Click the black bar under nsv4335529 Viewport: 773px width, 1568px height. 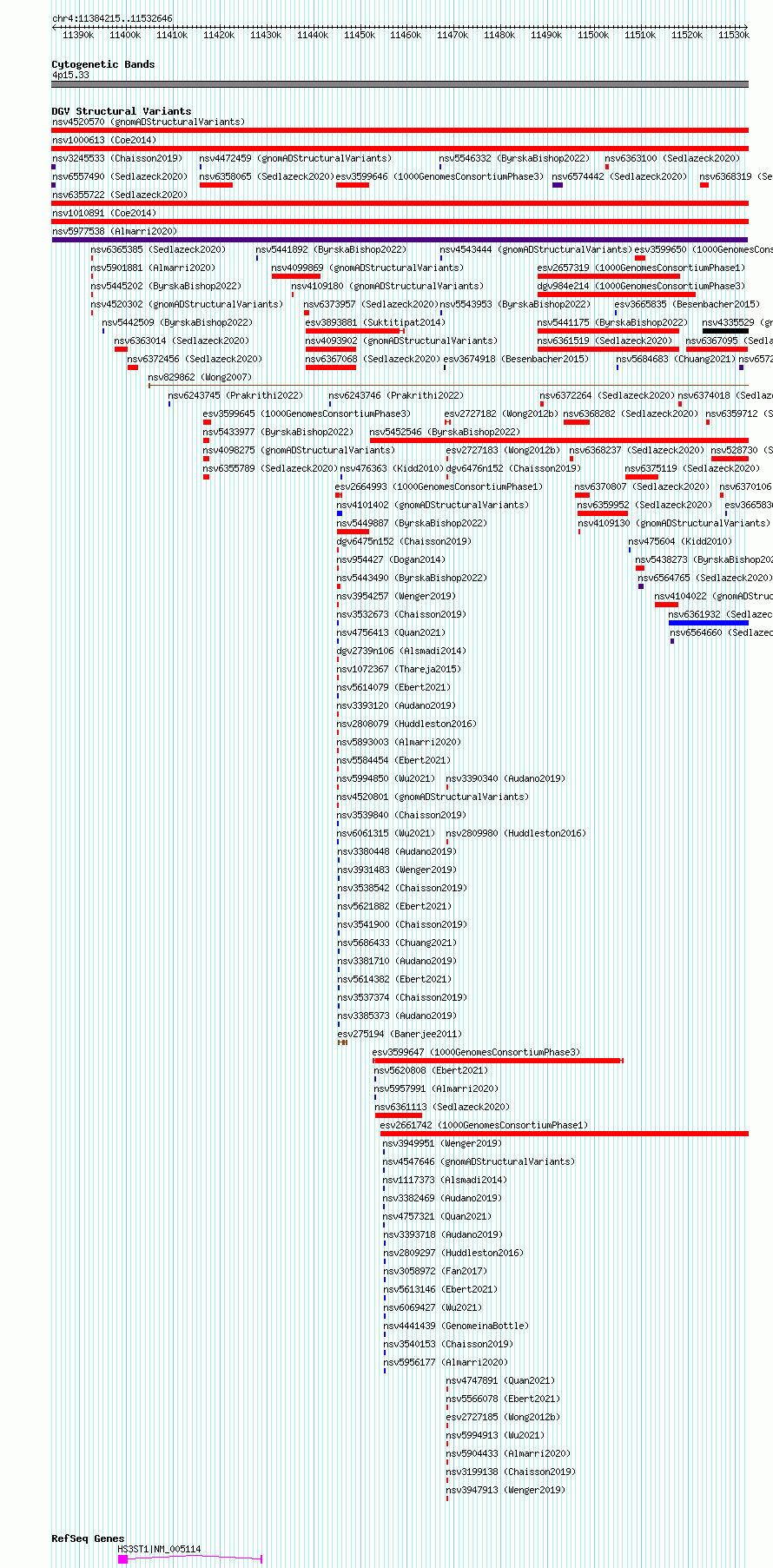coord(725,331)
